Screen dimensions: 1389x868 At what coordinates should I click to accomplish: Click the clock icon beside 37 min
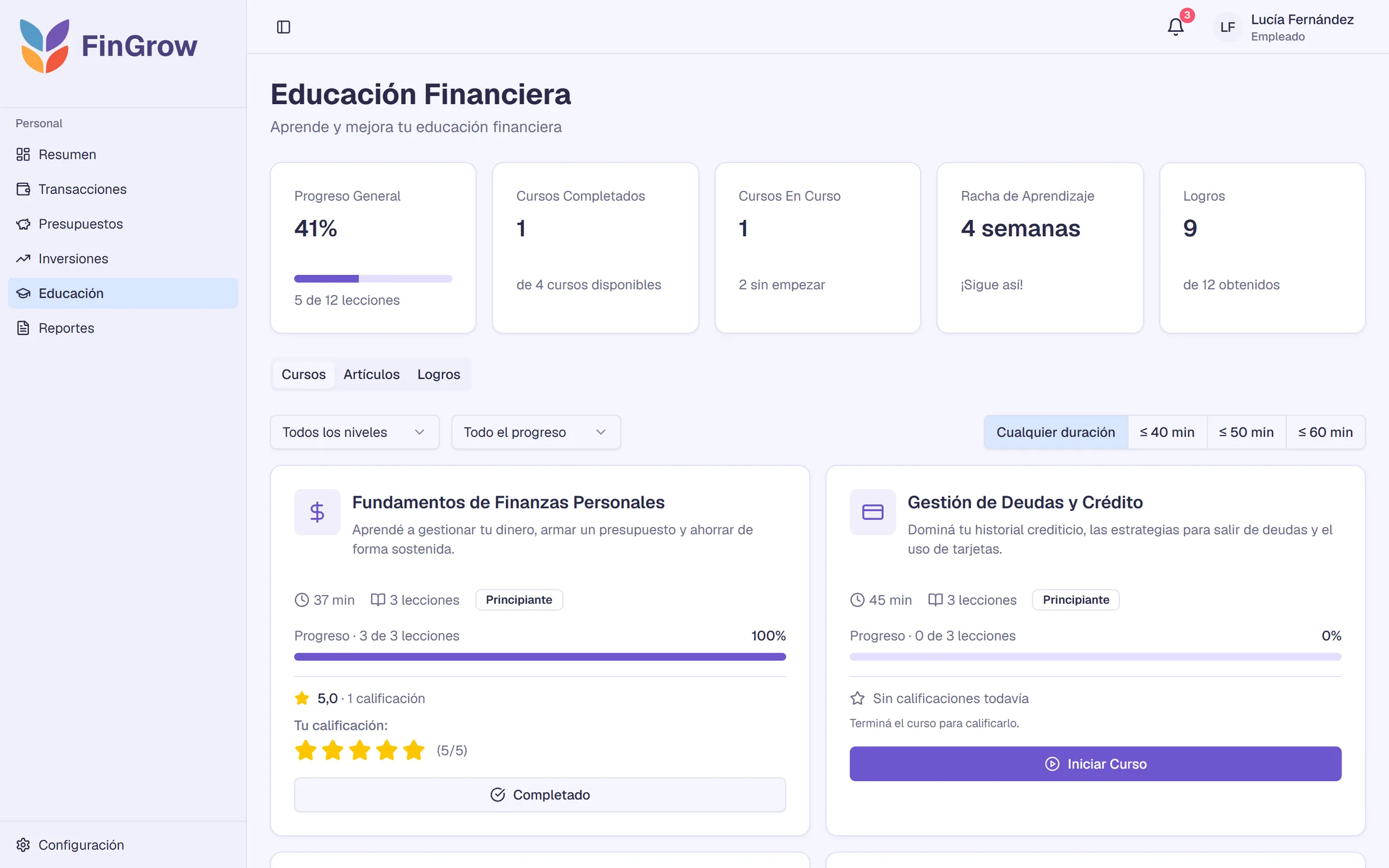coord(302,600)
